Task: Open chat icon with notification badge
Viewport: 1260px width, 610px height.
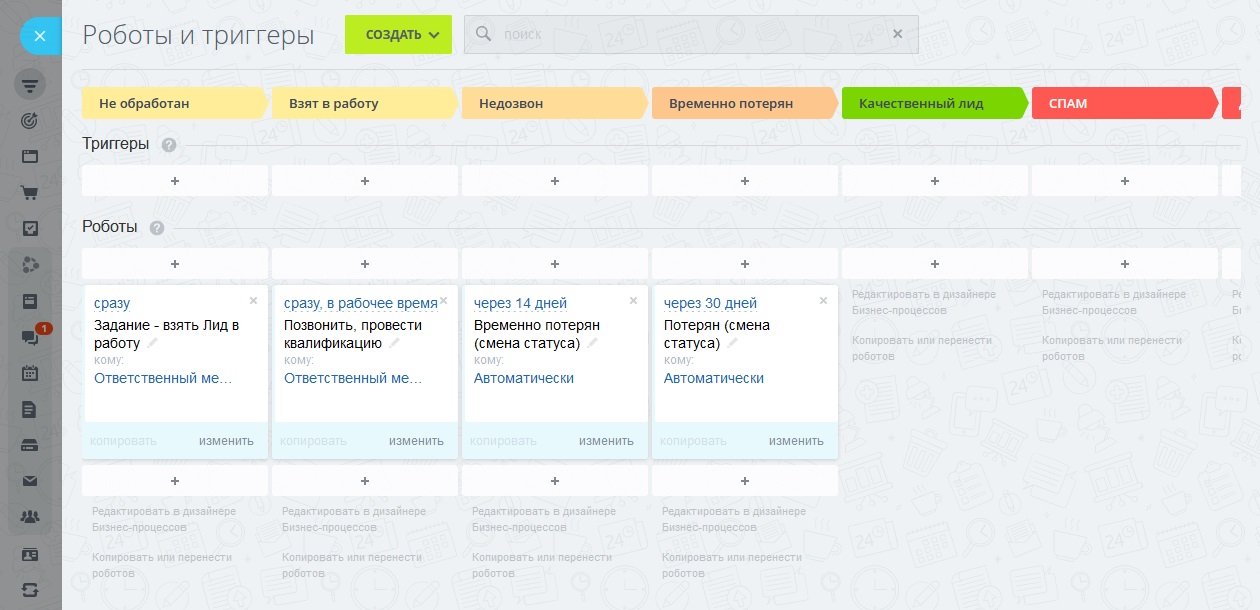Action: pyautogui.click(x=30, y=337)
